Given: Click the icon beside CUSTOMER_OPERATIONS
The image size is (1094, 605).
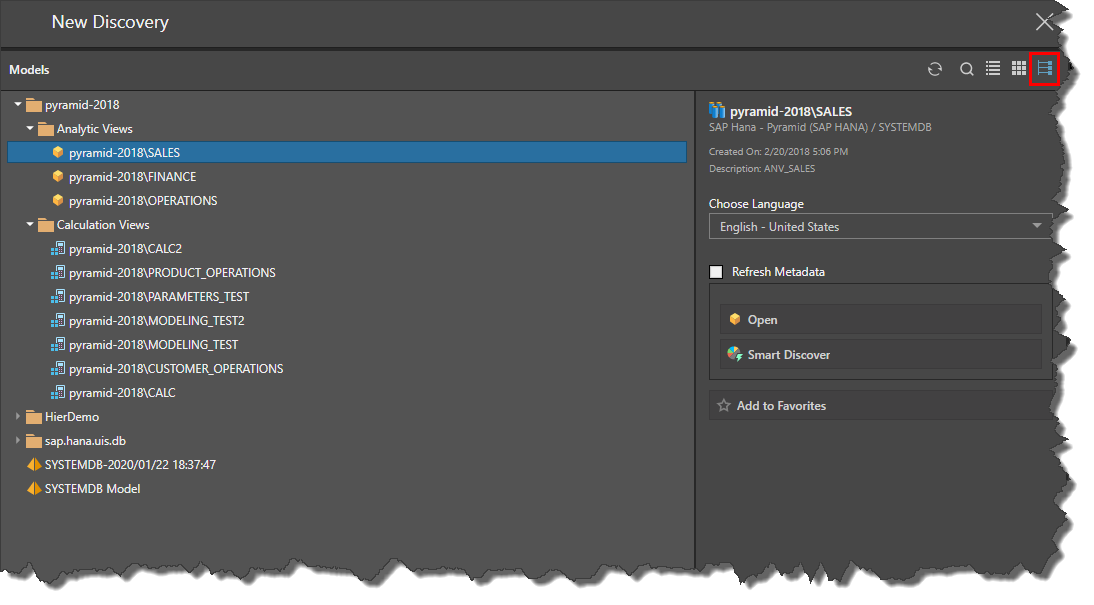Looking at the screenshot, I should click(58, 368).
